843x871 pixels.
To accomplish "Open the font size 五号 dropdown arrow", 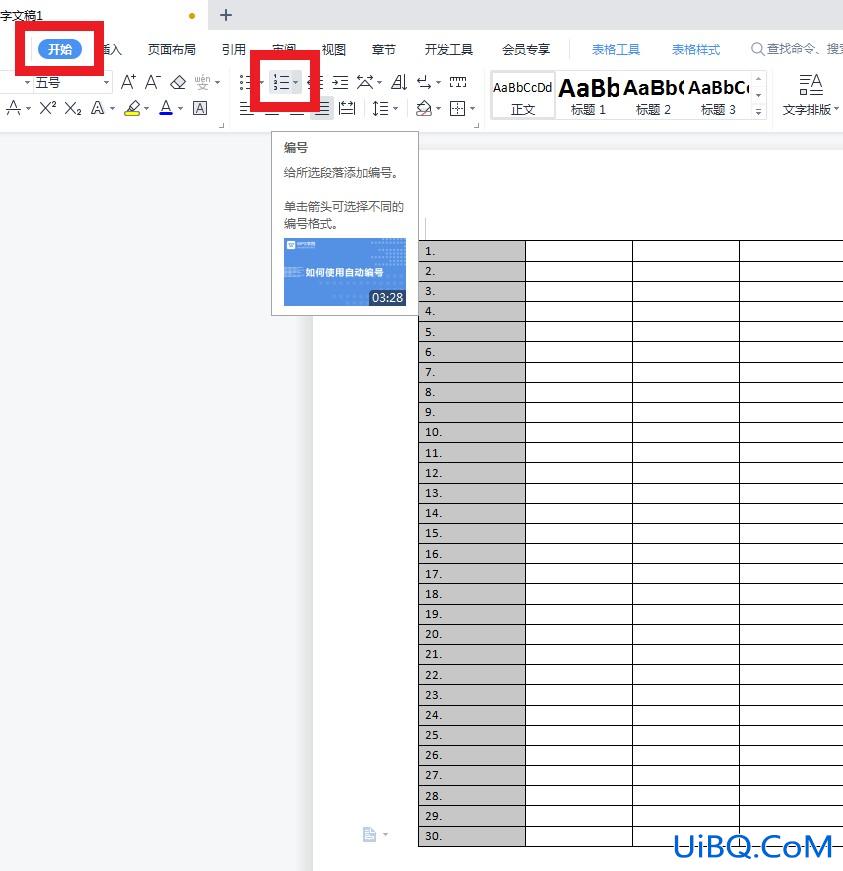I will 106,83.
